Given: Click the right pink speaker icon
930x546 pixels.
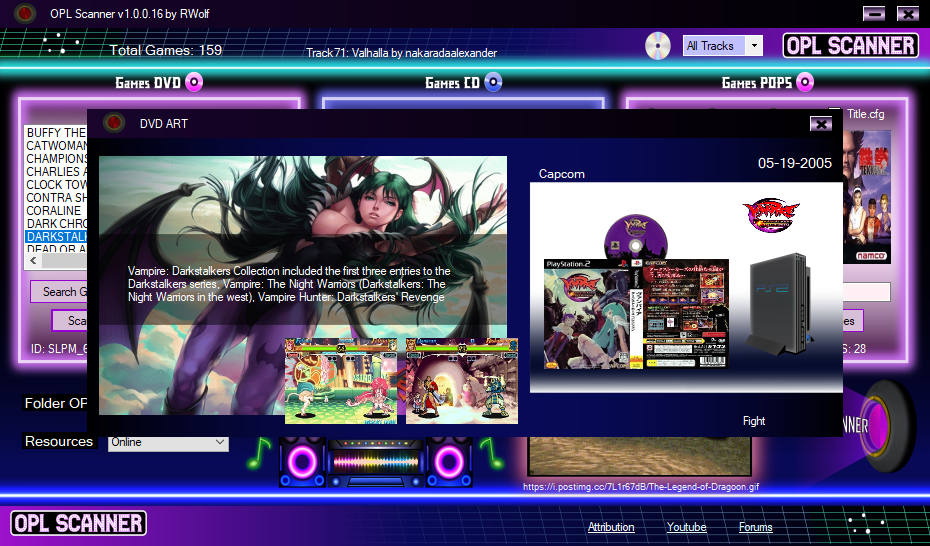Looking at the screenshot, I should pyautogui.click(x=449, y=462).
